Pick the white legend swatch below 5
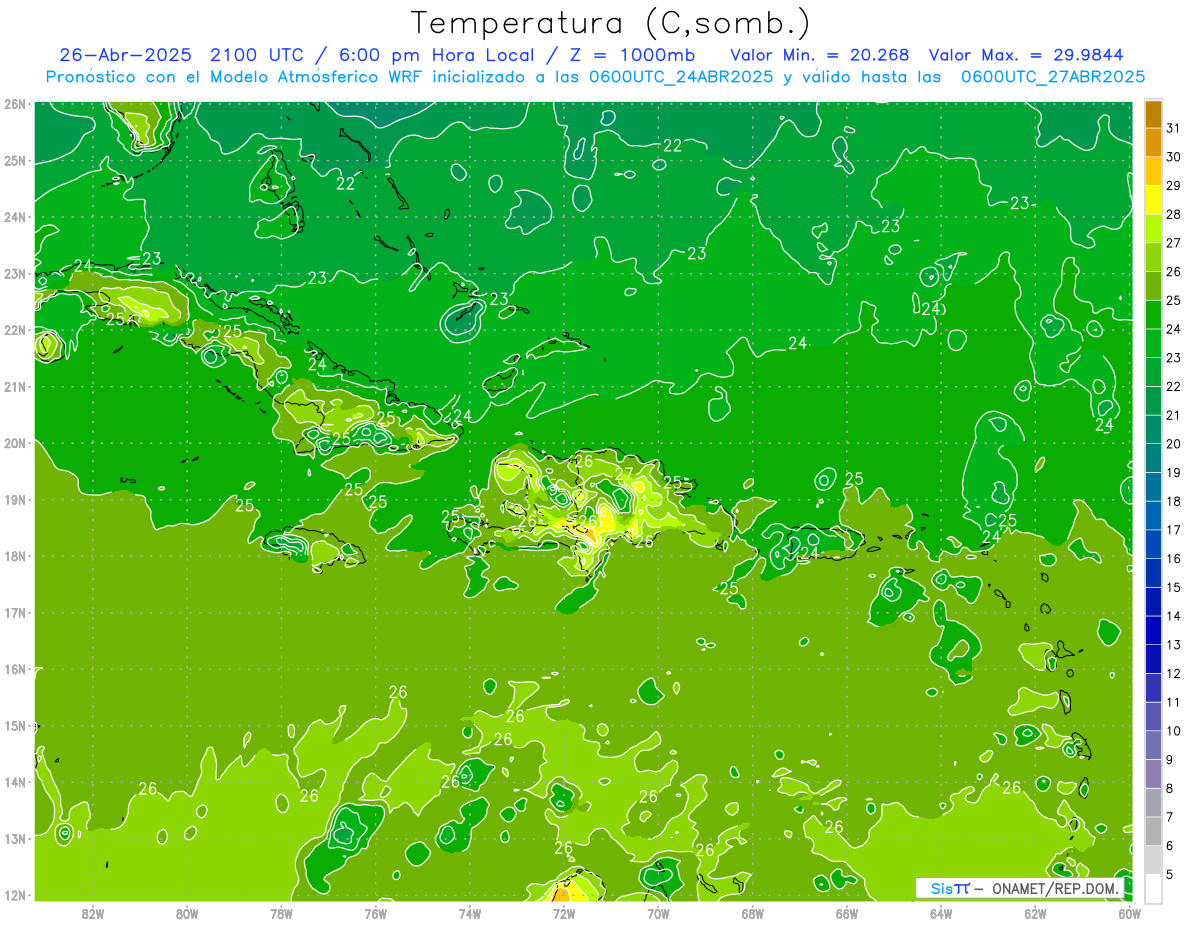The width and height of the screenshot is (1200, 927). pos(1153,887)
